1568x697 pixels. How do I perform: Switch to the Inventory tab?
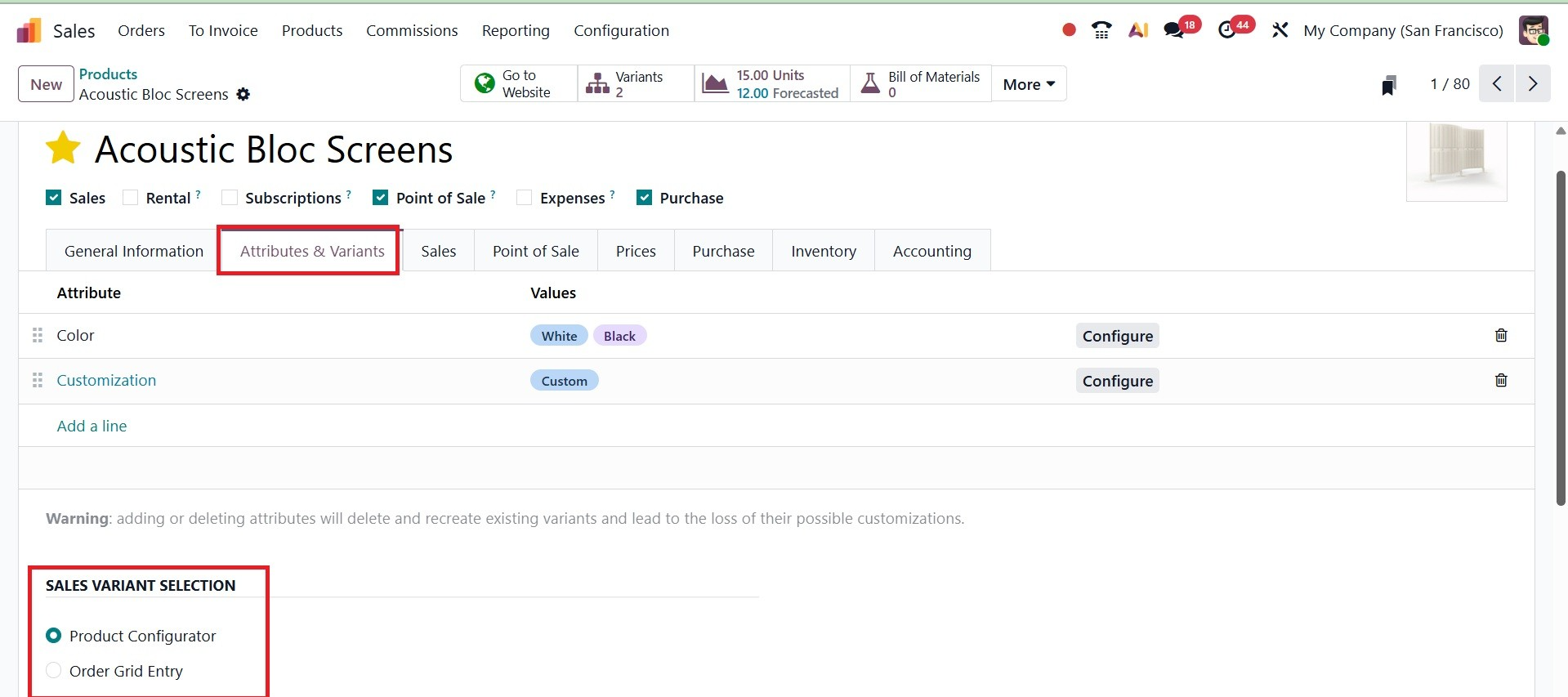coord(823,251)
